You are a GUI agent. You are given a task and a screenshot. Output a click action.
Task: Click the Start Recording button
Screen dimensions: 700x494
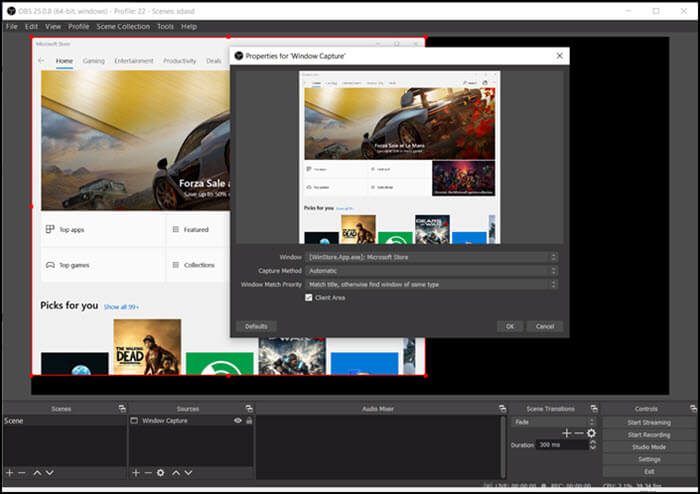click(x=649, y=435)
